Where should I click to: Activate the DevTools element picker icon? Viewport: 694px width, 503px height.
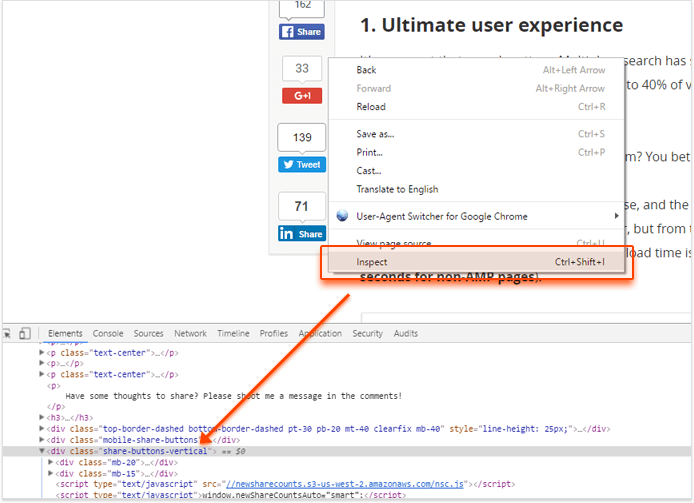(7, 333)
